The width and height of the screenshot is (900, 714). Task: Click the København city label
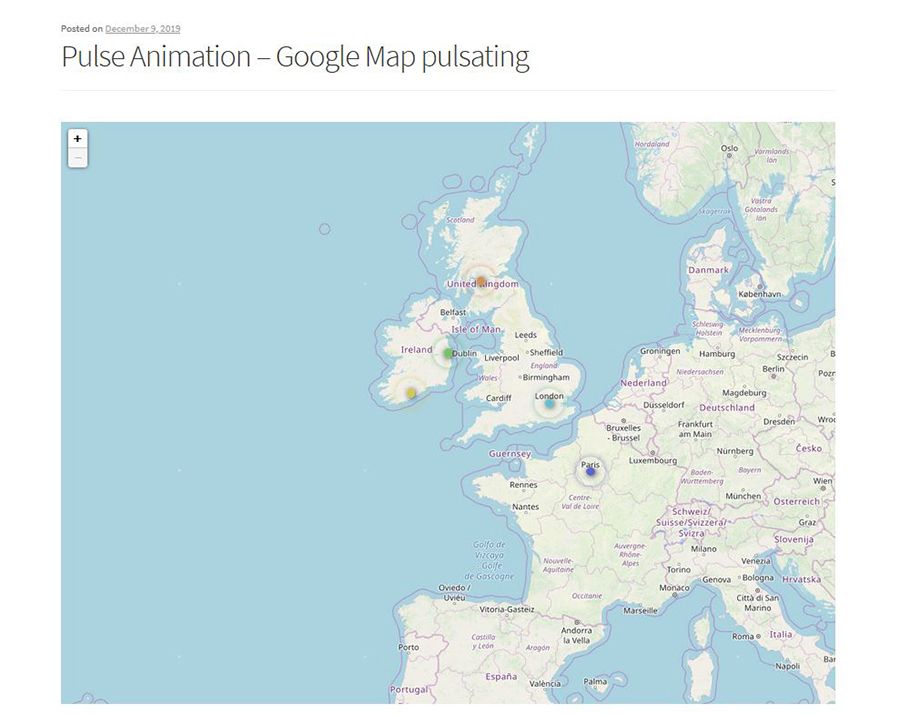click(x=759, y=294)
